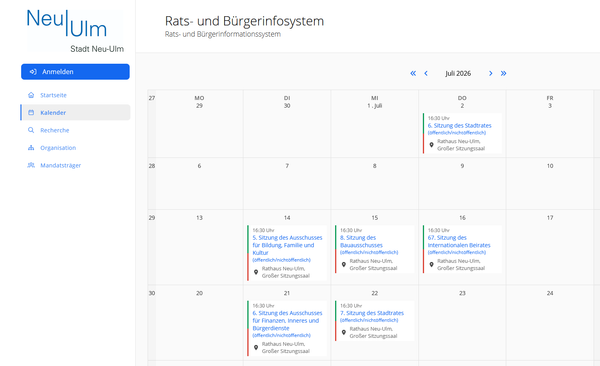Click the Startseite house icon

tap(31, 95)
